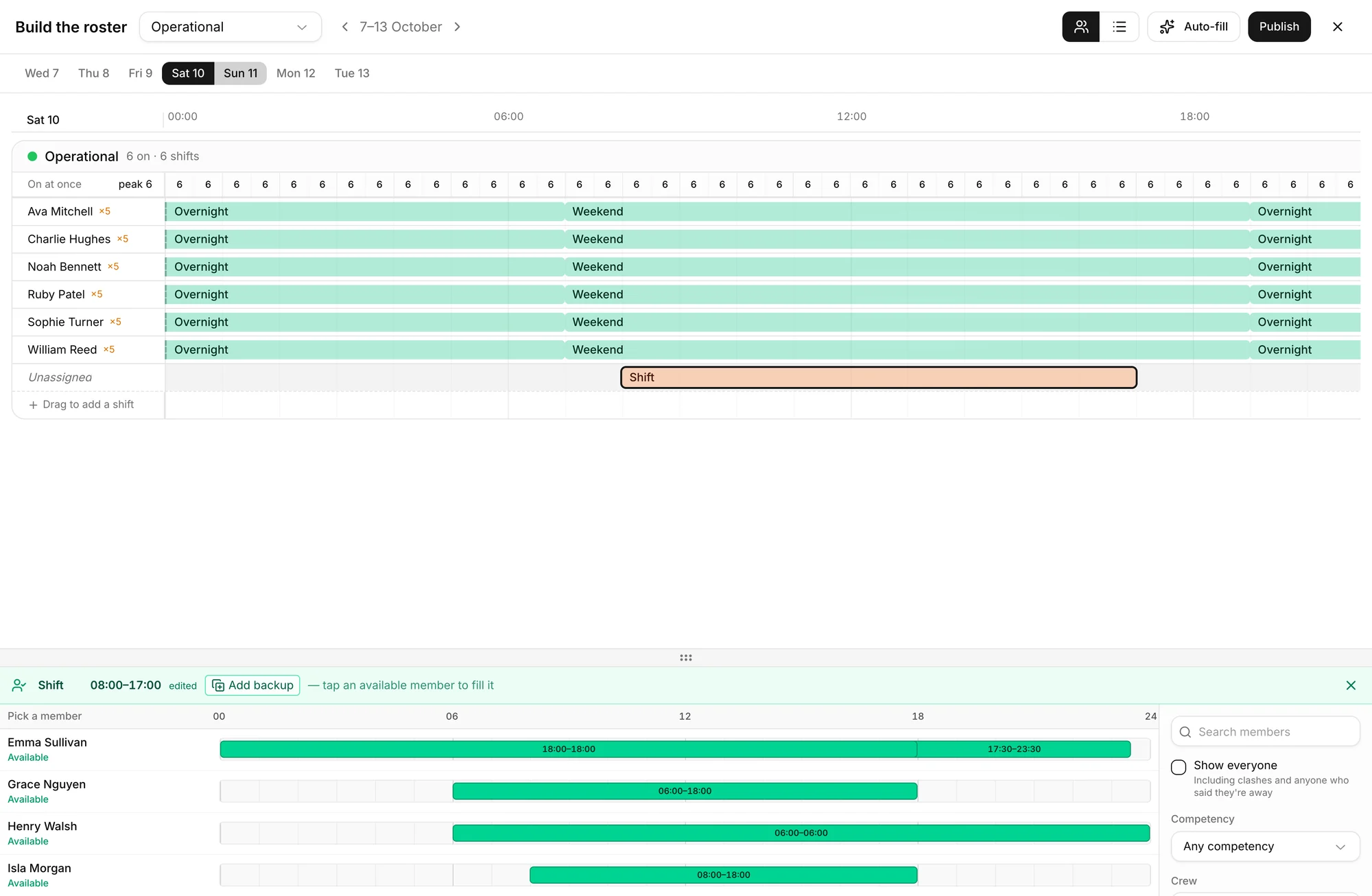Click the search magnifier icon

tap(1185, 732)
